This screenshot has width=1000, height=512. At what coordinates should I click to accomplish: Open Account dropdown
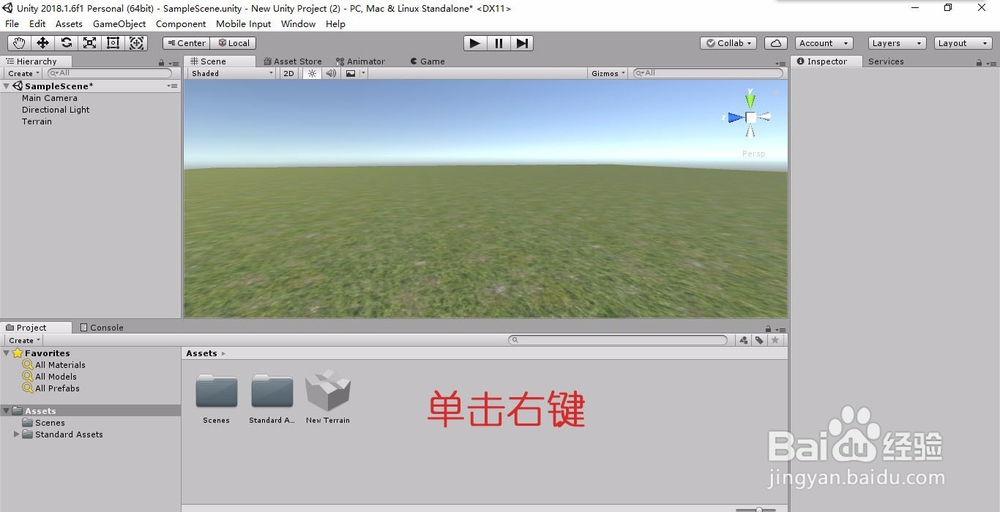(824, 43)
